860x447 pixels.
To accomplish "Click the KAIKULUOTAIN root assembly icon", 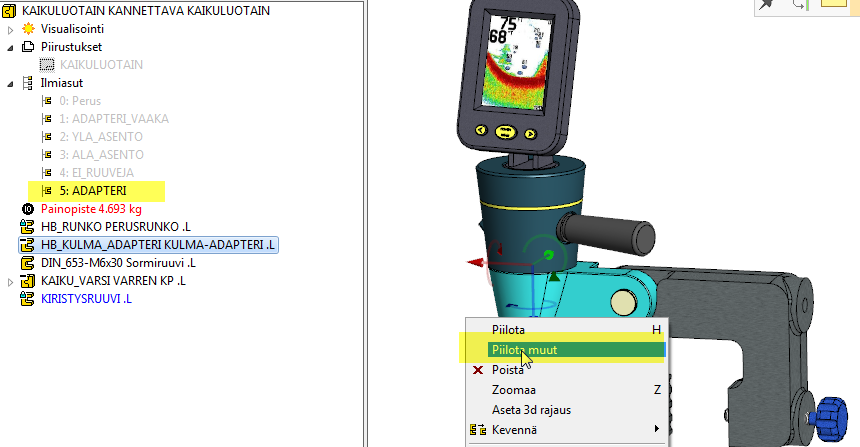I will pyautogui.click(x=9, y=10).
